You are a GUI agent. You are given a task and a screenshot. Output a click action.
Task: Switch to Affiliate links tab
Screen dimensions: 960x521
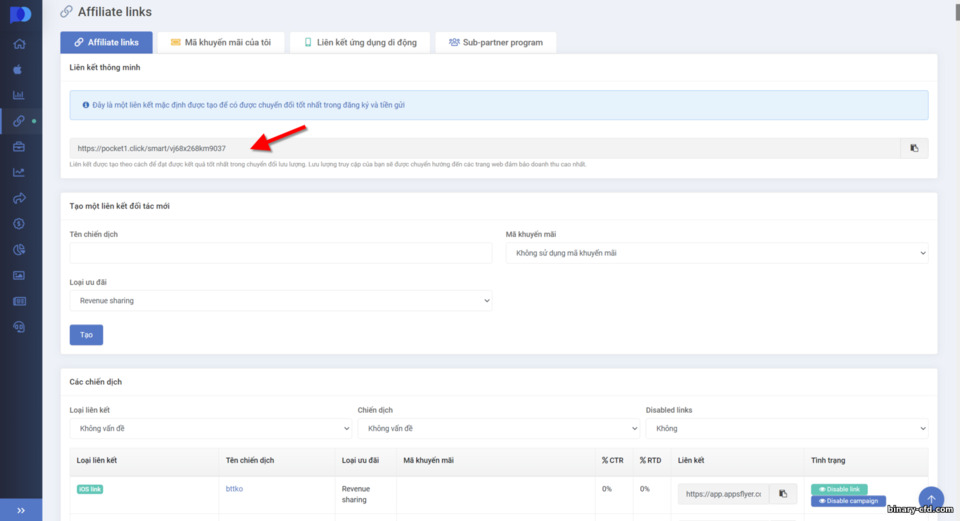click(107, 42)
